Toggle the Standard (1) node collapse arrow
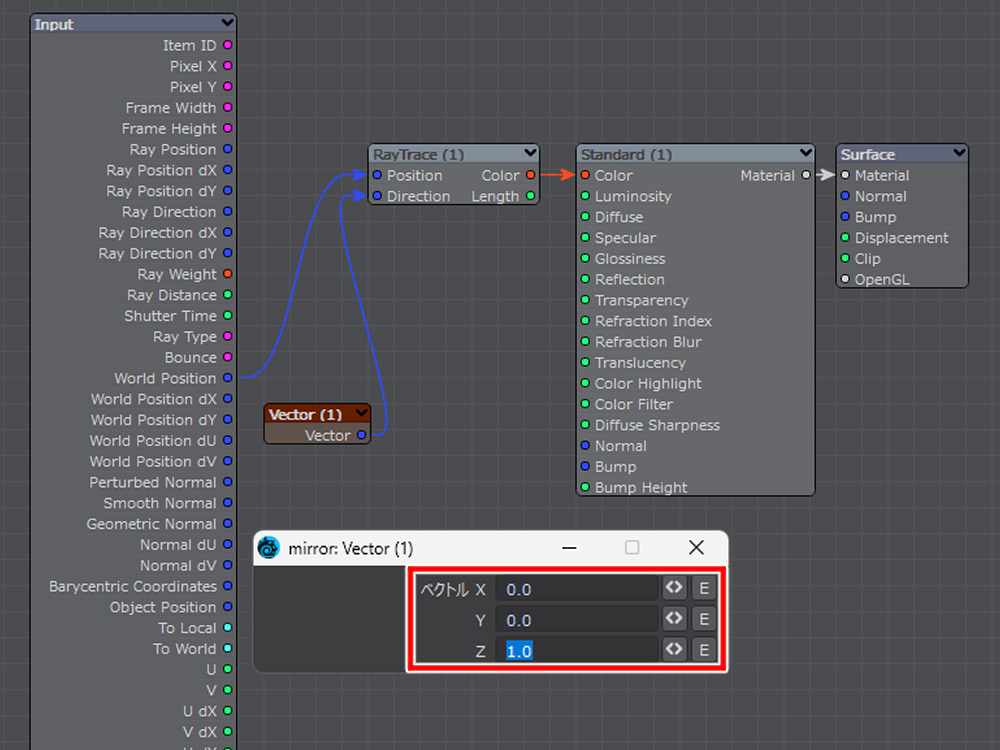 806,154
